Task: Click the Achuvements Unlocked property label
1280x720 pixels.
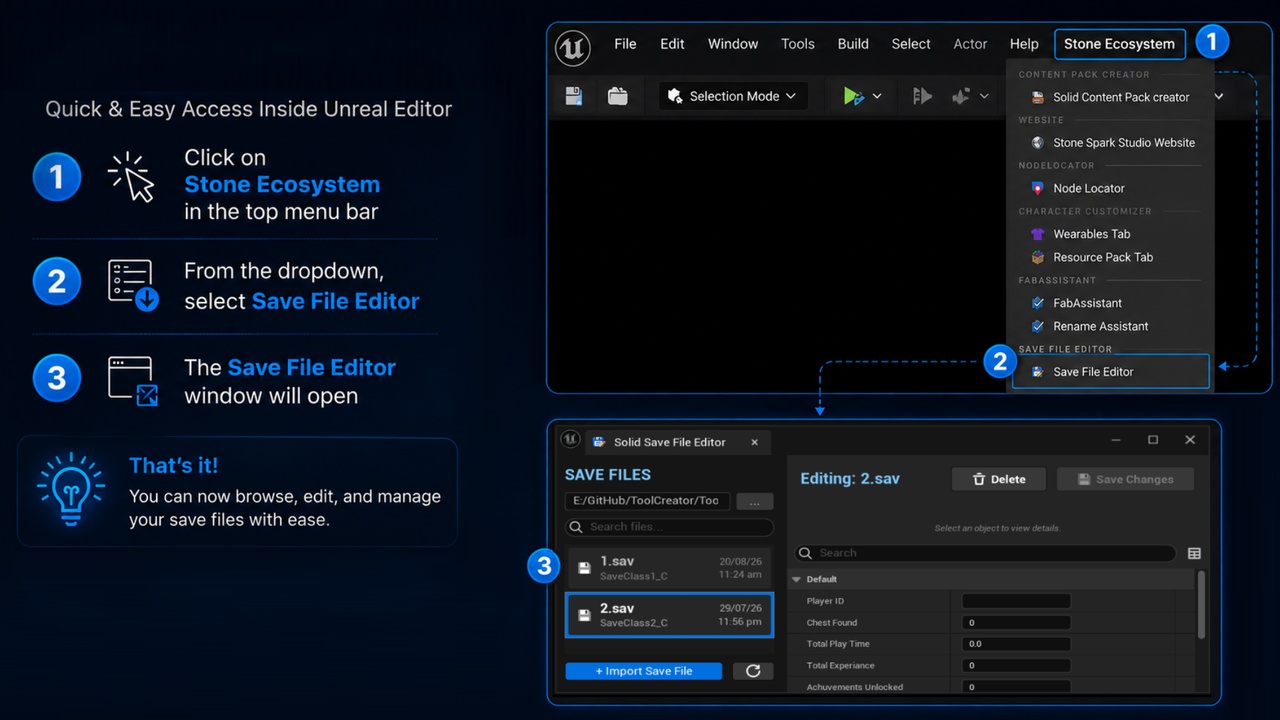Action: tap(855, 687)
